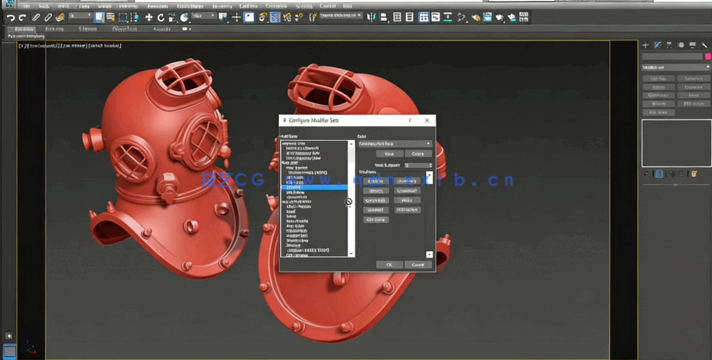Click the Rectangular Selection Region icon
712x360 pixels.
coord(123,18)
